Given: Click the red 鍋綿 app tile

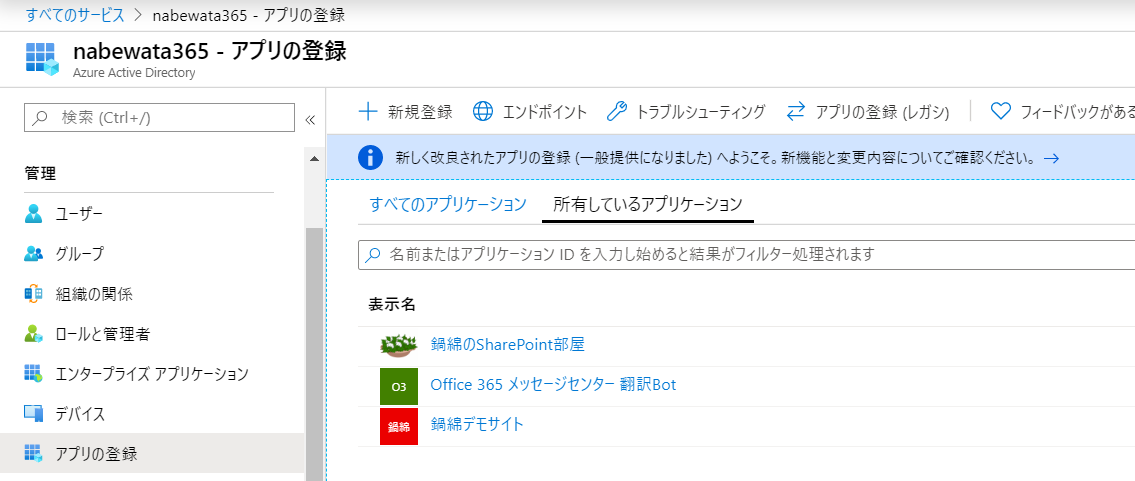Looking at the screenshot, I should click(x=399, y=426).
